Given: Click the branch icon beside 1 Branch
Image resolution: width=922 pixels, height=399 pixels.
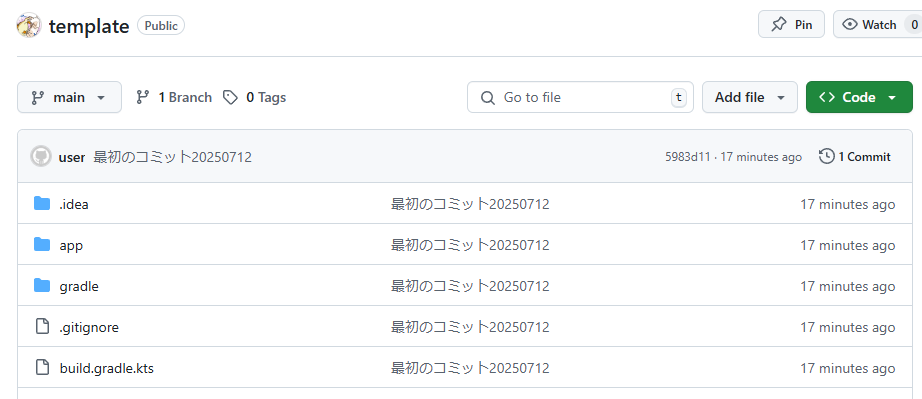Looking at the screenshot, I should (x=142, y=98).
